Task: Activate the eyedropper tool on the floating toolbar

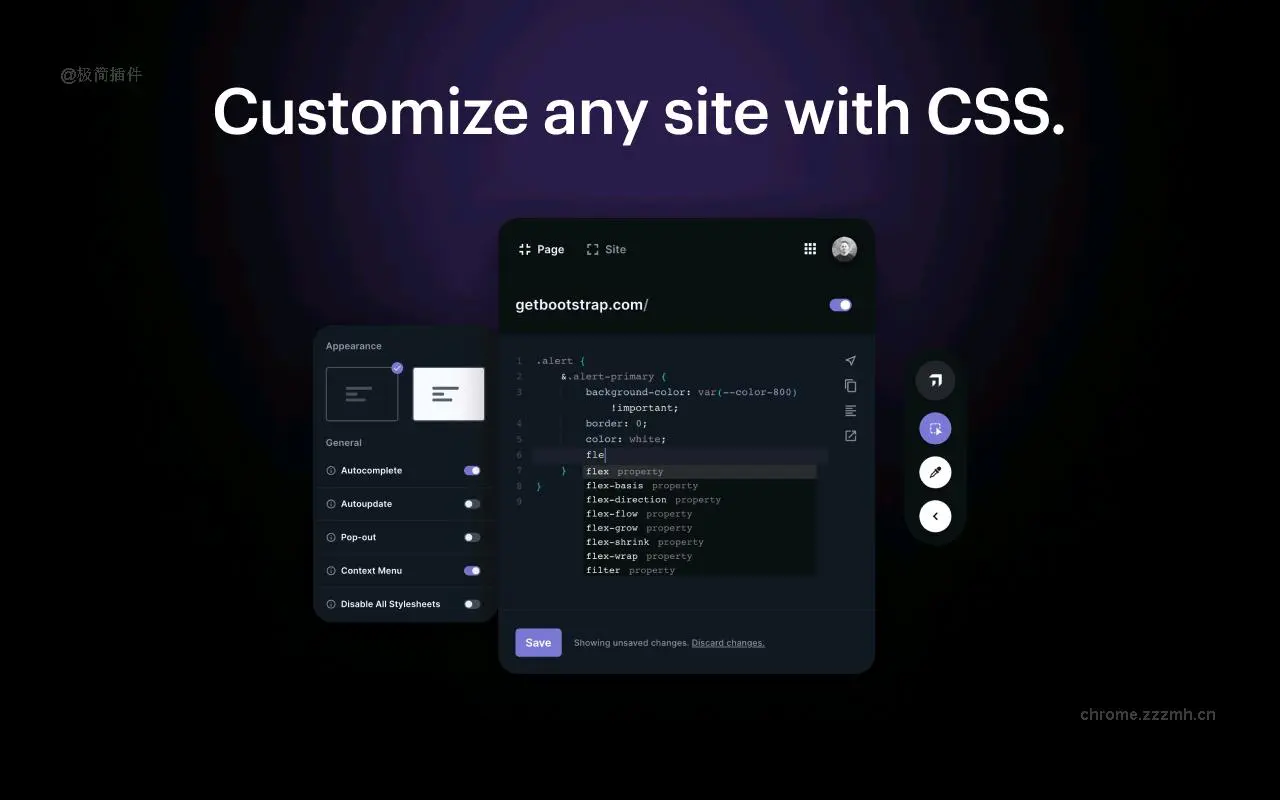Action: coord(935,472)
